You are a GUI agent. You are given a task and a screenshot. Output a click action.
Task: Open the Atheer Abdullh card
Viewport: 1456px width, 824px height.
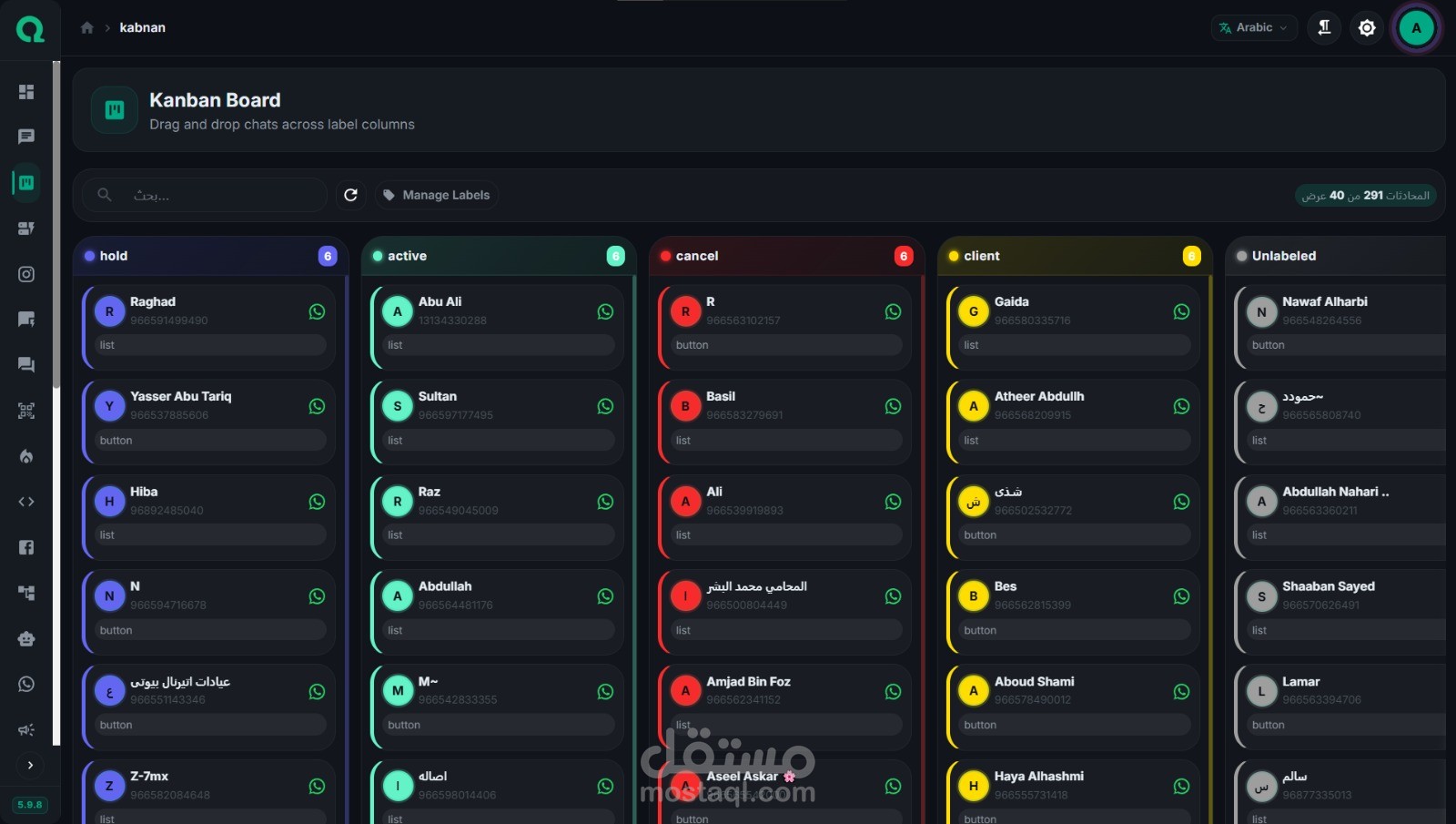[1074, 422]
